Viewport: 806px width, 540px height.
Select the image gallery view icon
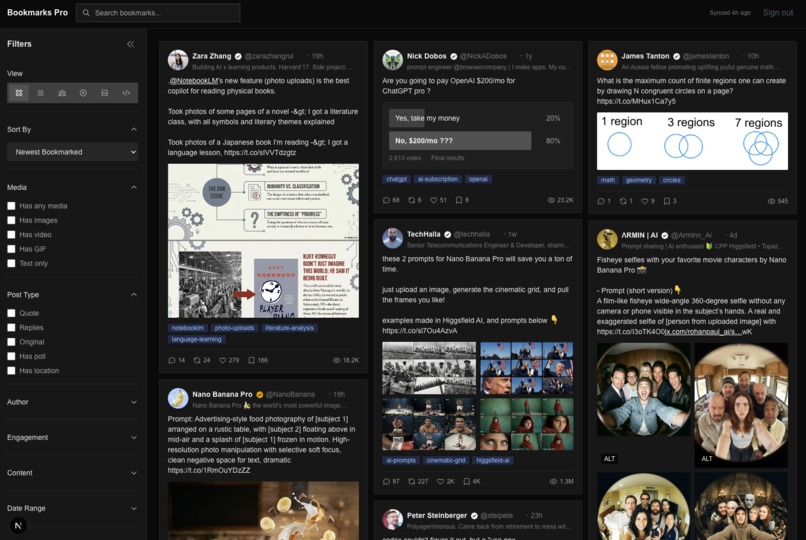pos(104,93)
